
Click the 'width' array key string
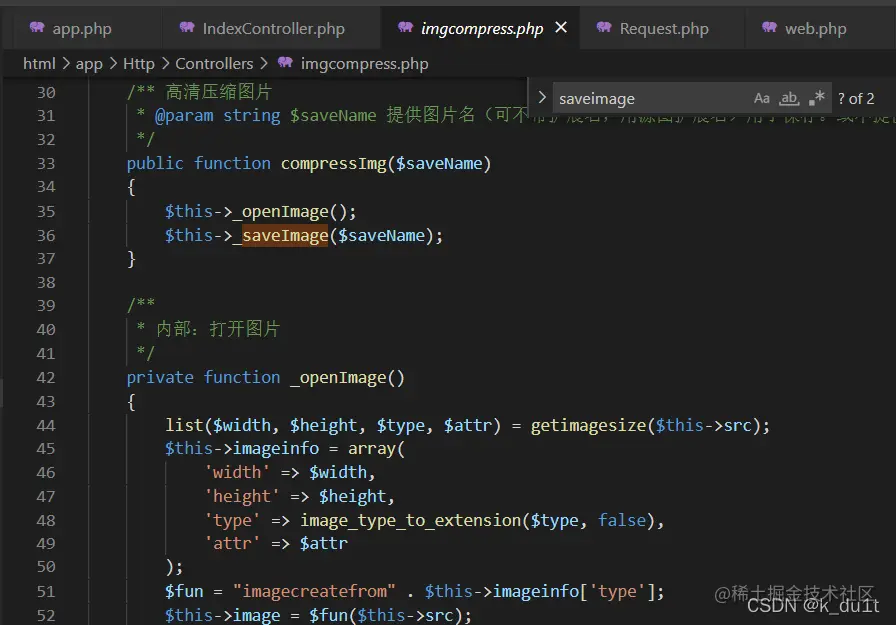click(x=237, y=472)
